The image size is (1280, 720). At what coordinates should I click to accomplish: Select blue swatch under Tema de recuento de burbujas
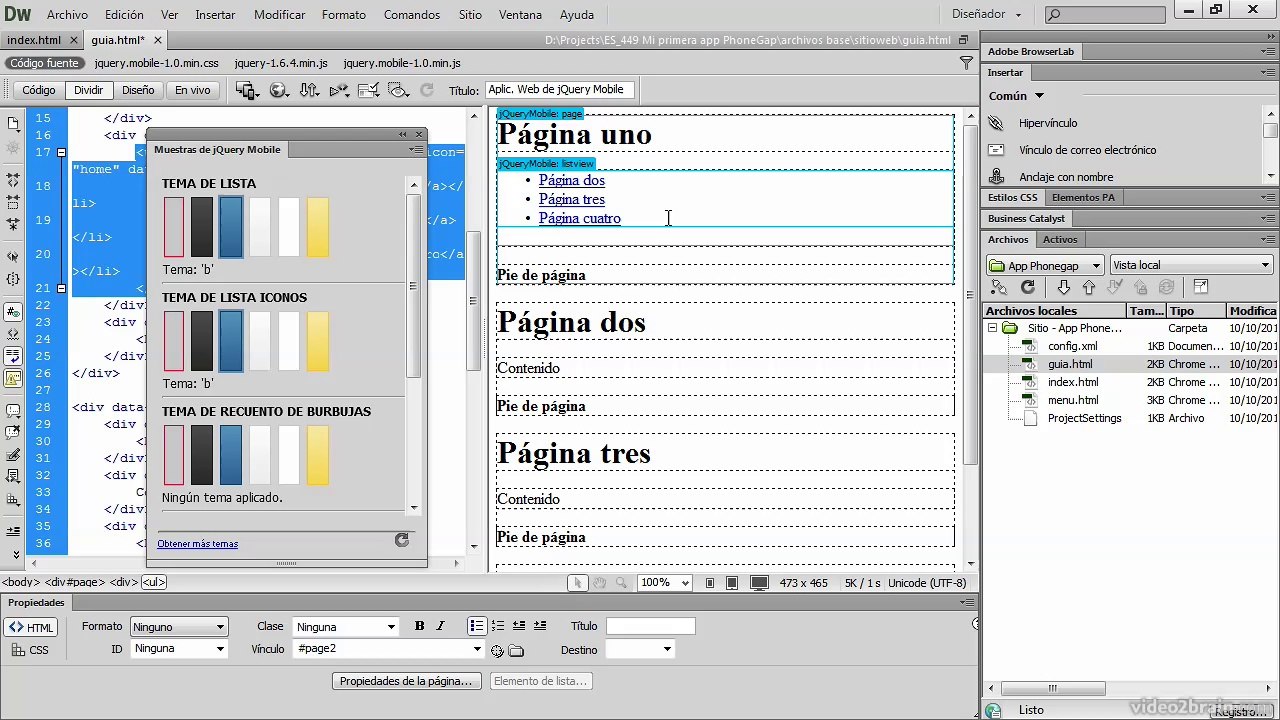(230, 455)
